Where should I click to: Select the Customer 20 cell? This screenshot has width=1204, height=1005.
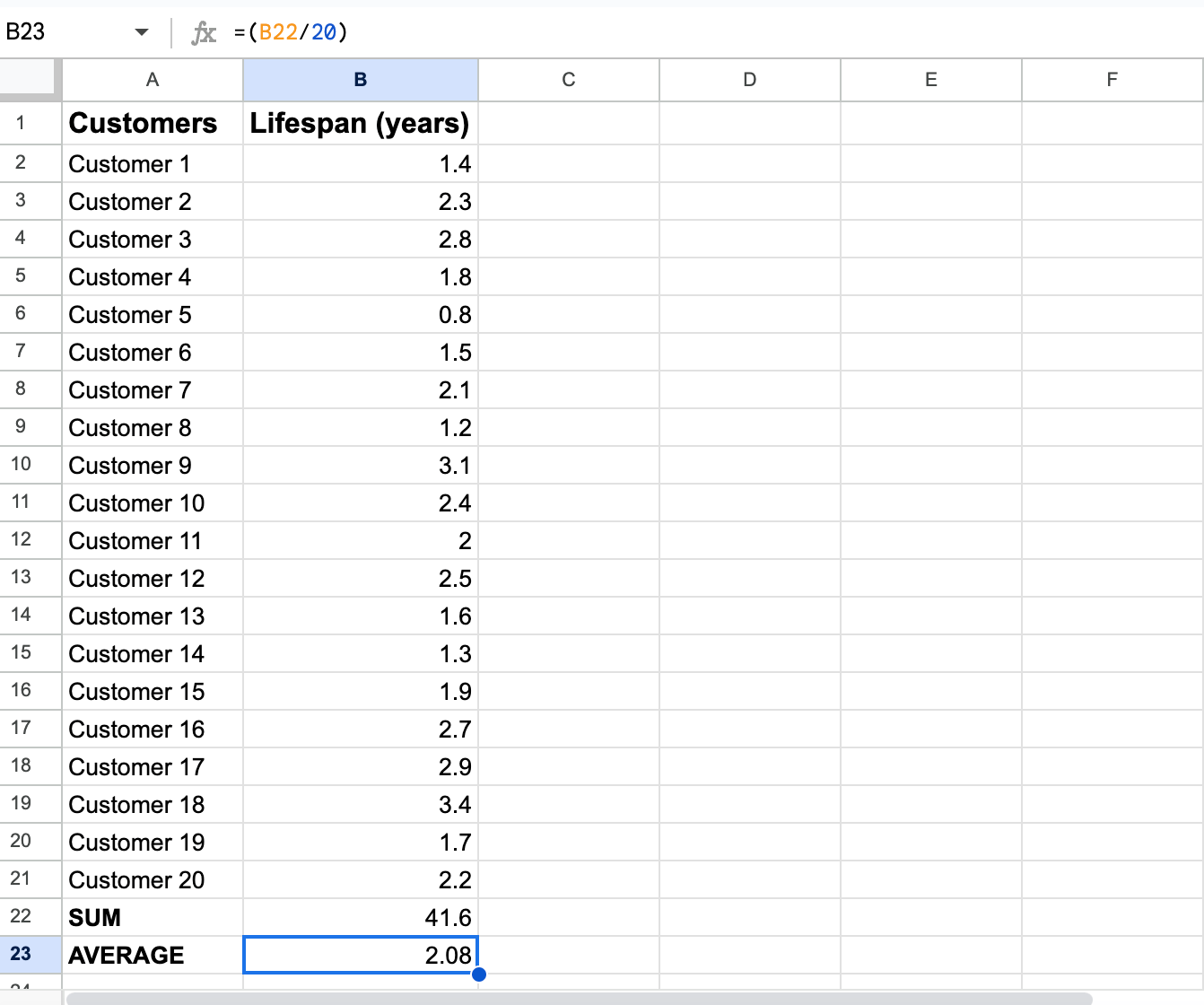pyautogui.click(x=153, y=880)
